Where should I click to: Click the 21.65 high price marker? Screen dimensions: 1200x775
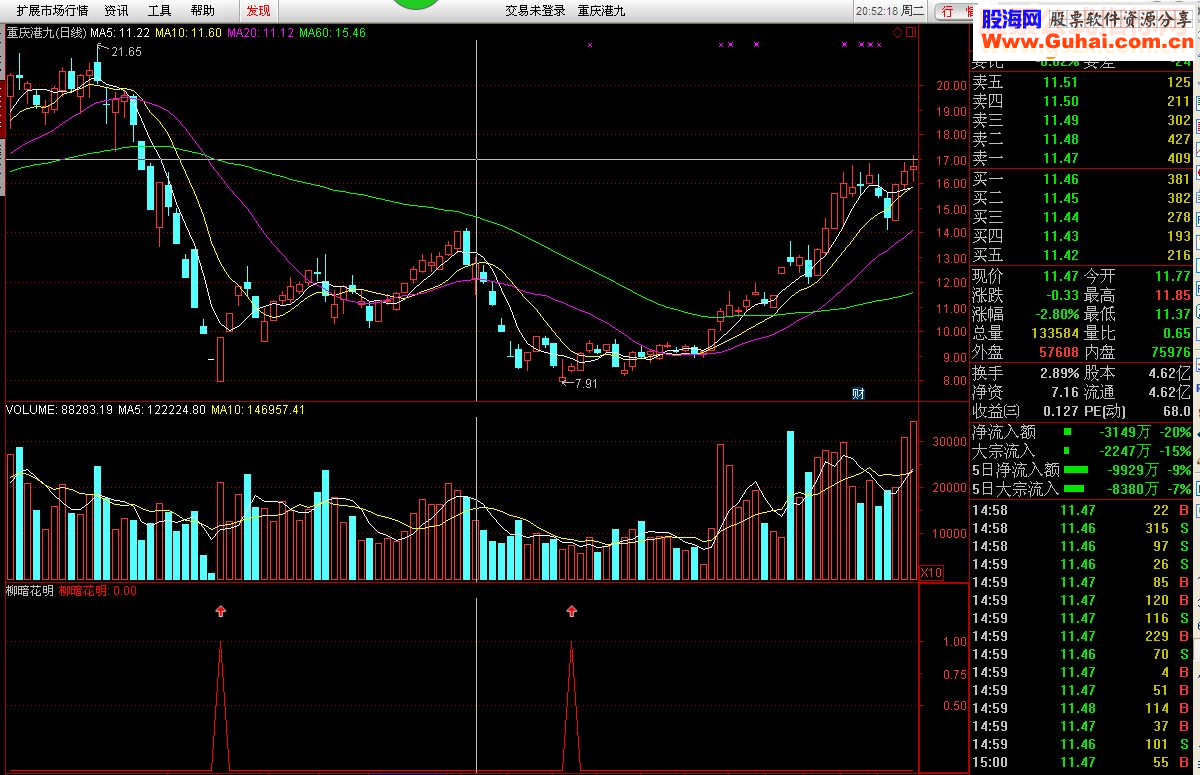click(x=127, y=50)
